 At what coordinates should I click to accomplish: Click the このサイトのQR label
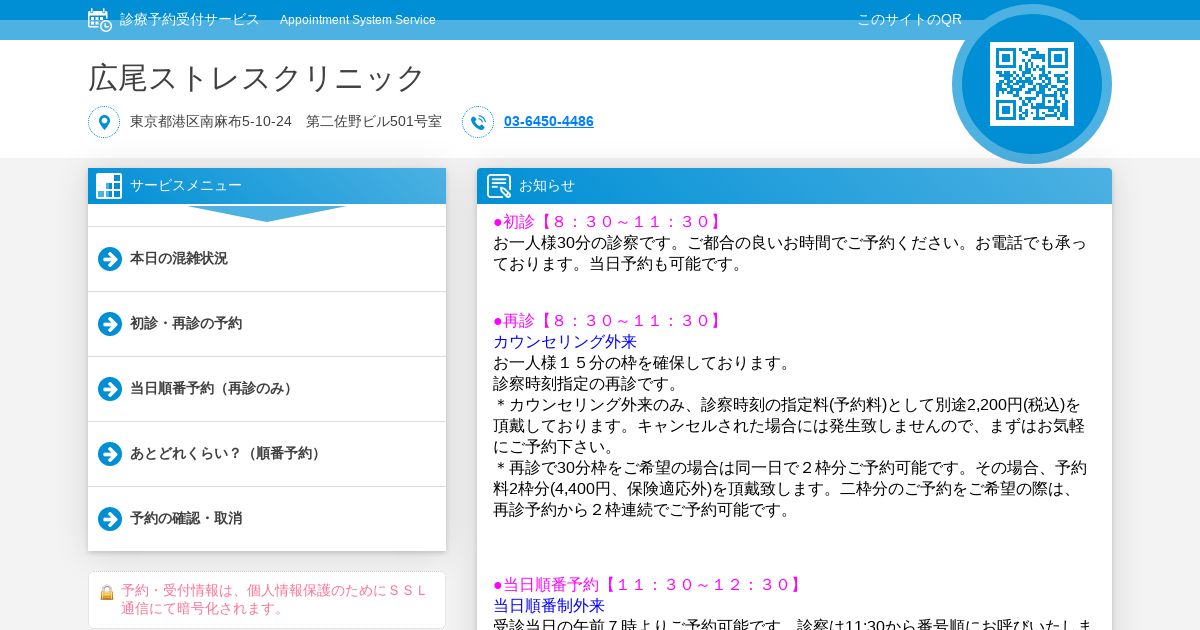(909, 20)
